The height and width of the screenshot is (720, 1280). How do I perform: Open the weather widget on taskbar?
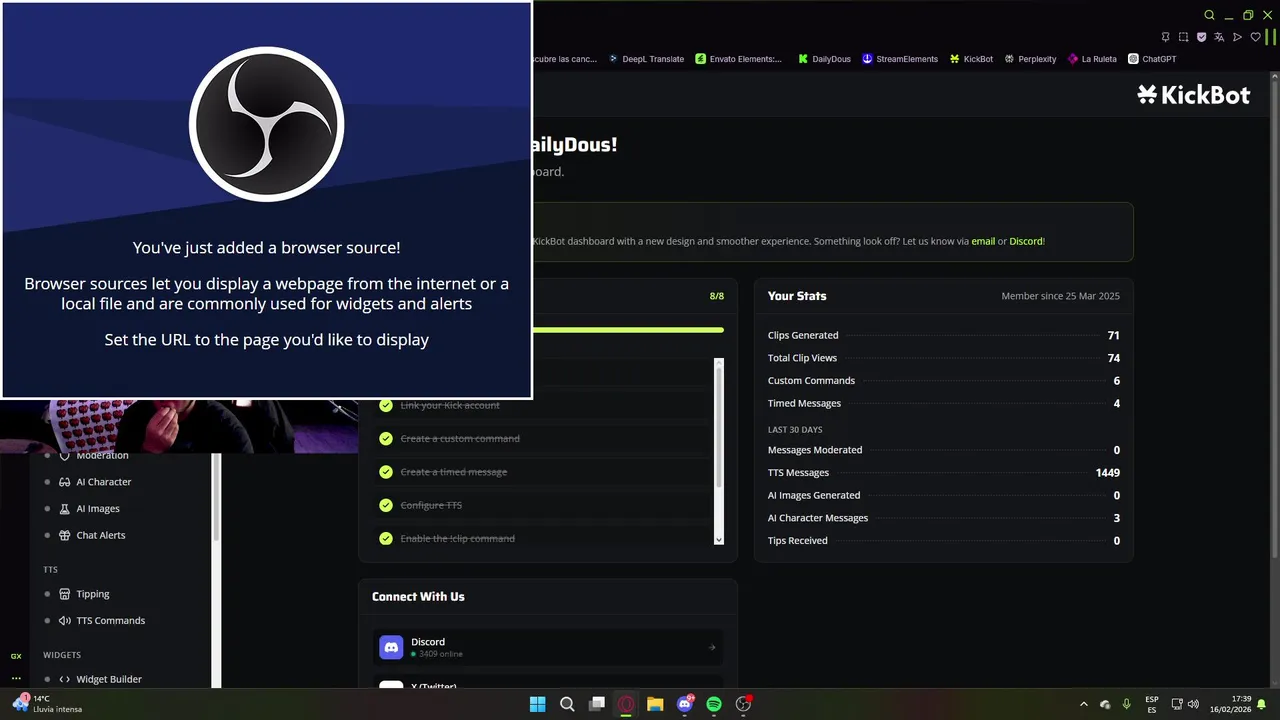45,704
